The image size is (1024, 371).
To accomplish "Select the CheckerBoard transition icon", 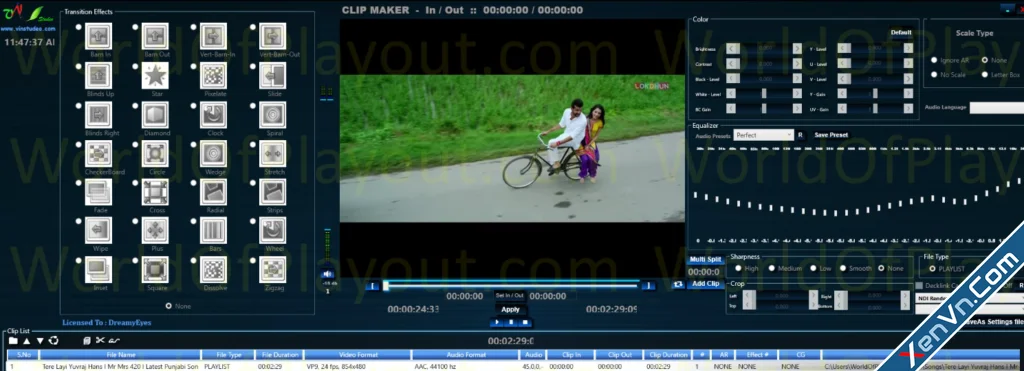I will [x=99, y=154].
